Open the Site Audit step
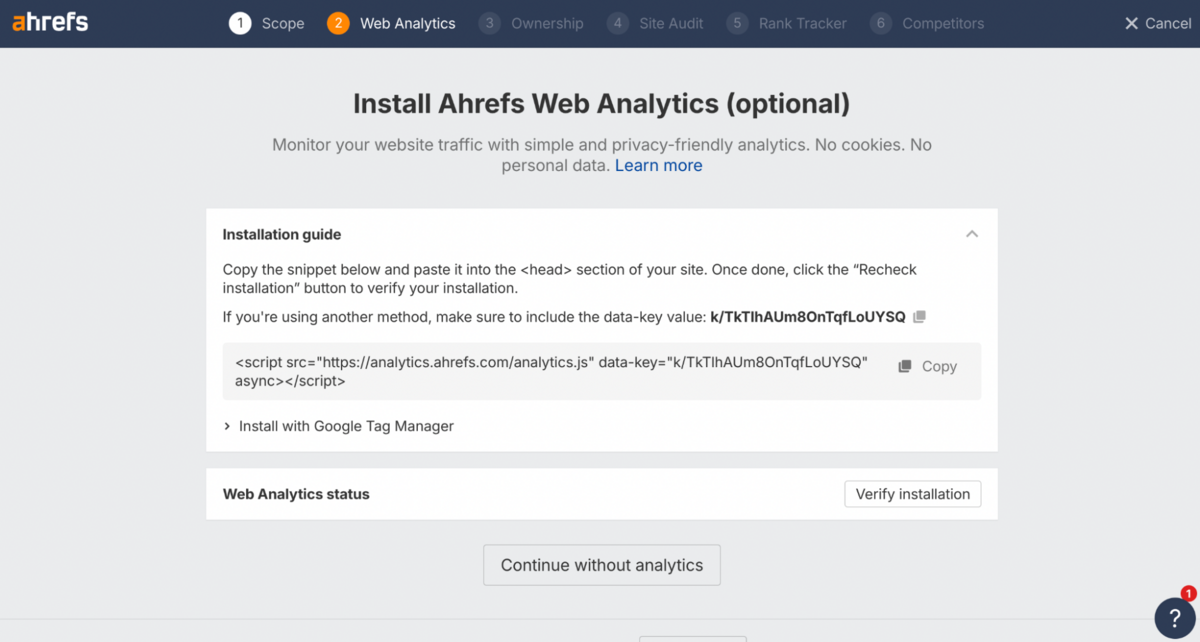Viewport: 1200px width, 642px height. tap(655, 23)
